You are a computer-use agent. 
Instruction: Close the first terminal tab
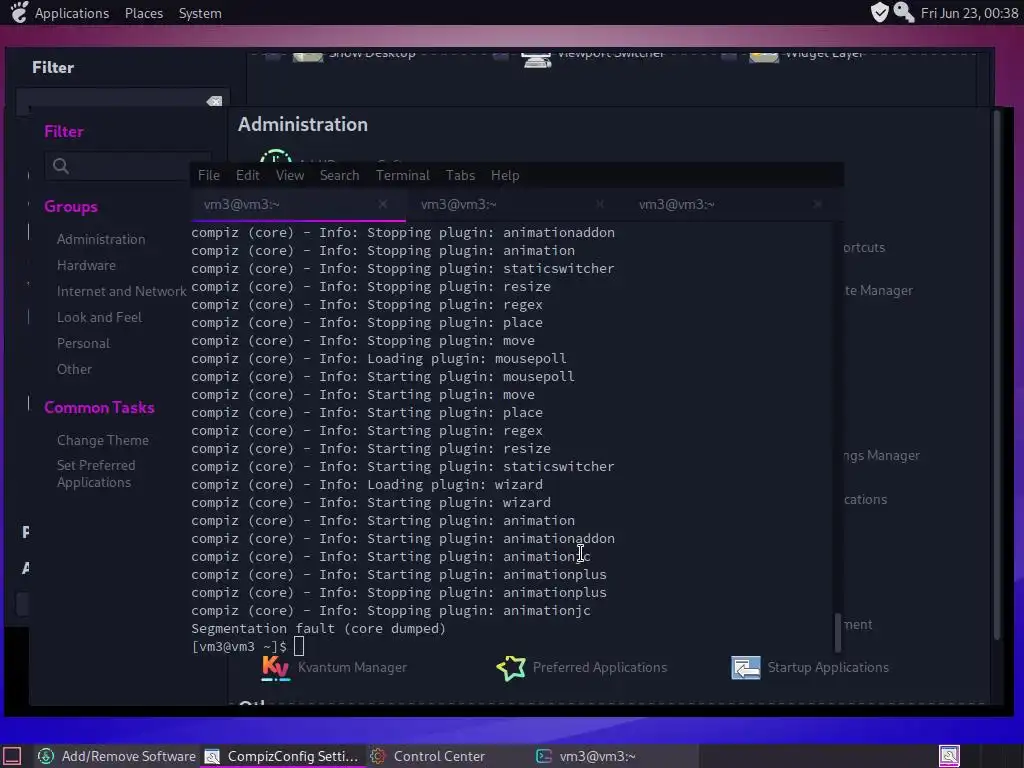click(383, 204)
